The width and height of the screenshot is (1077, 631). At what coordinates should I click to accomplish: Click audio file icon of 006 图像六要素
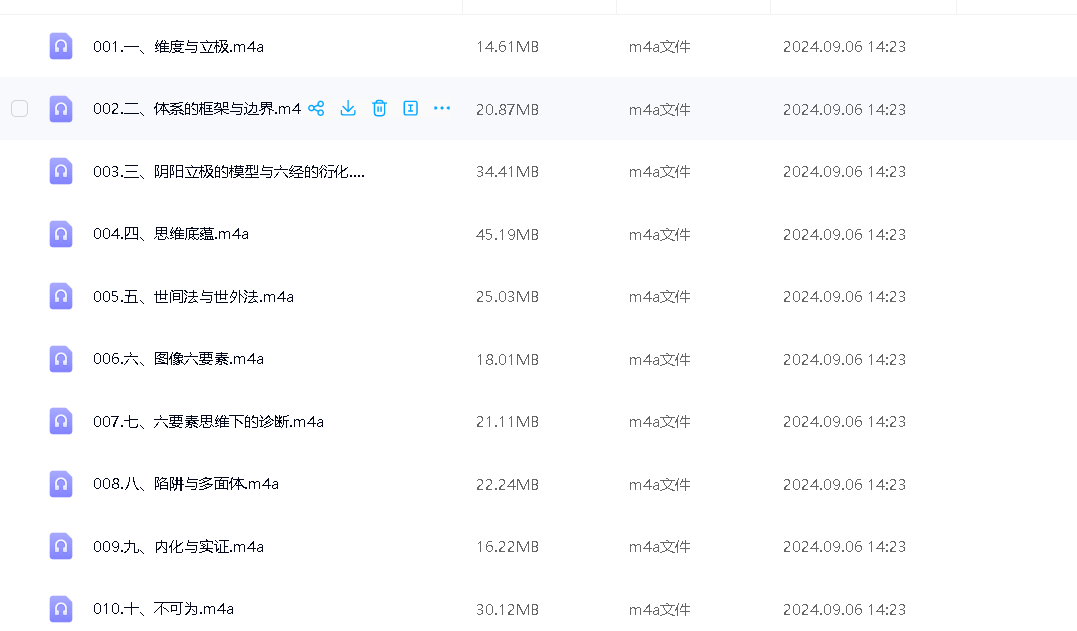(61, 359)
